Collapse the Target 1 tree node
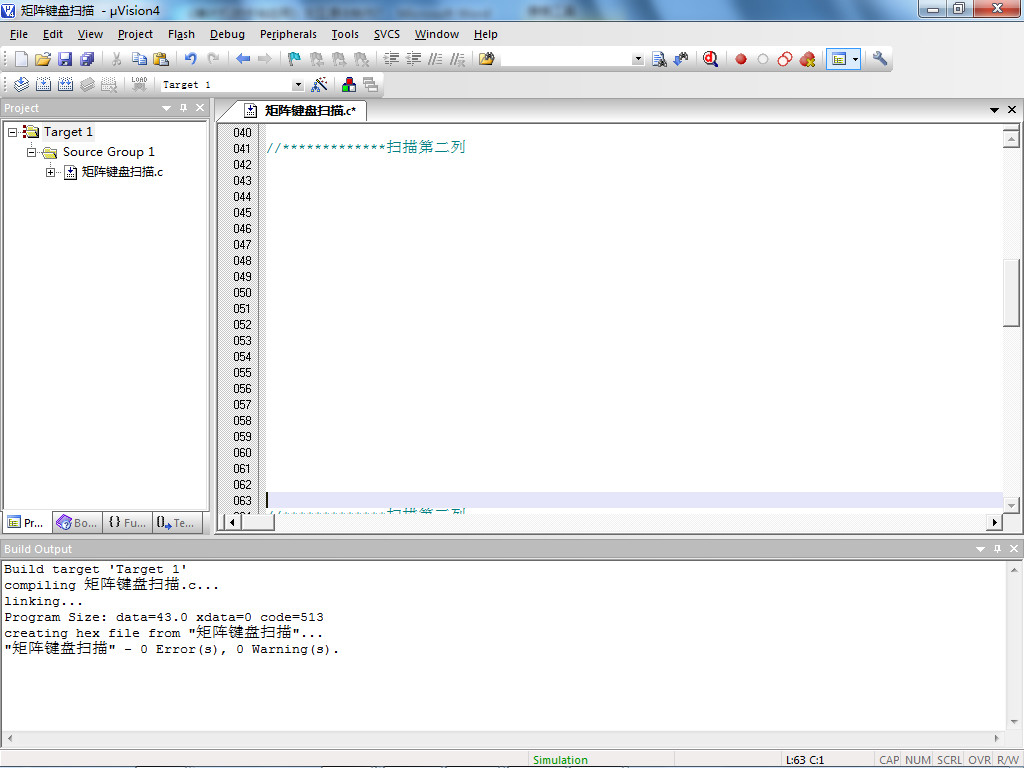 point(12,133)
